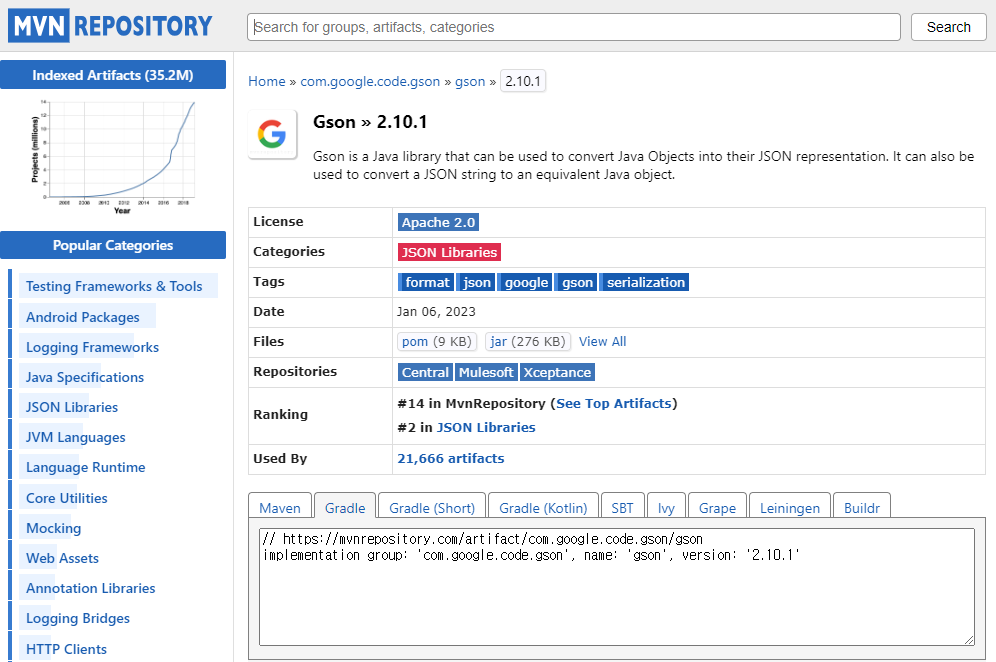The height and width of the screenshot is (662, 996).
Task: Click the Popular Categories header
Action: pos(113,245)
